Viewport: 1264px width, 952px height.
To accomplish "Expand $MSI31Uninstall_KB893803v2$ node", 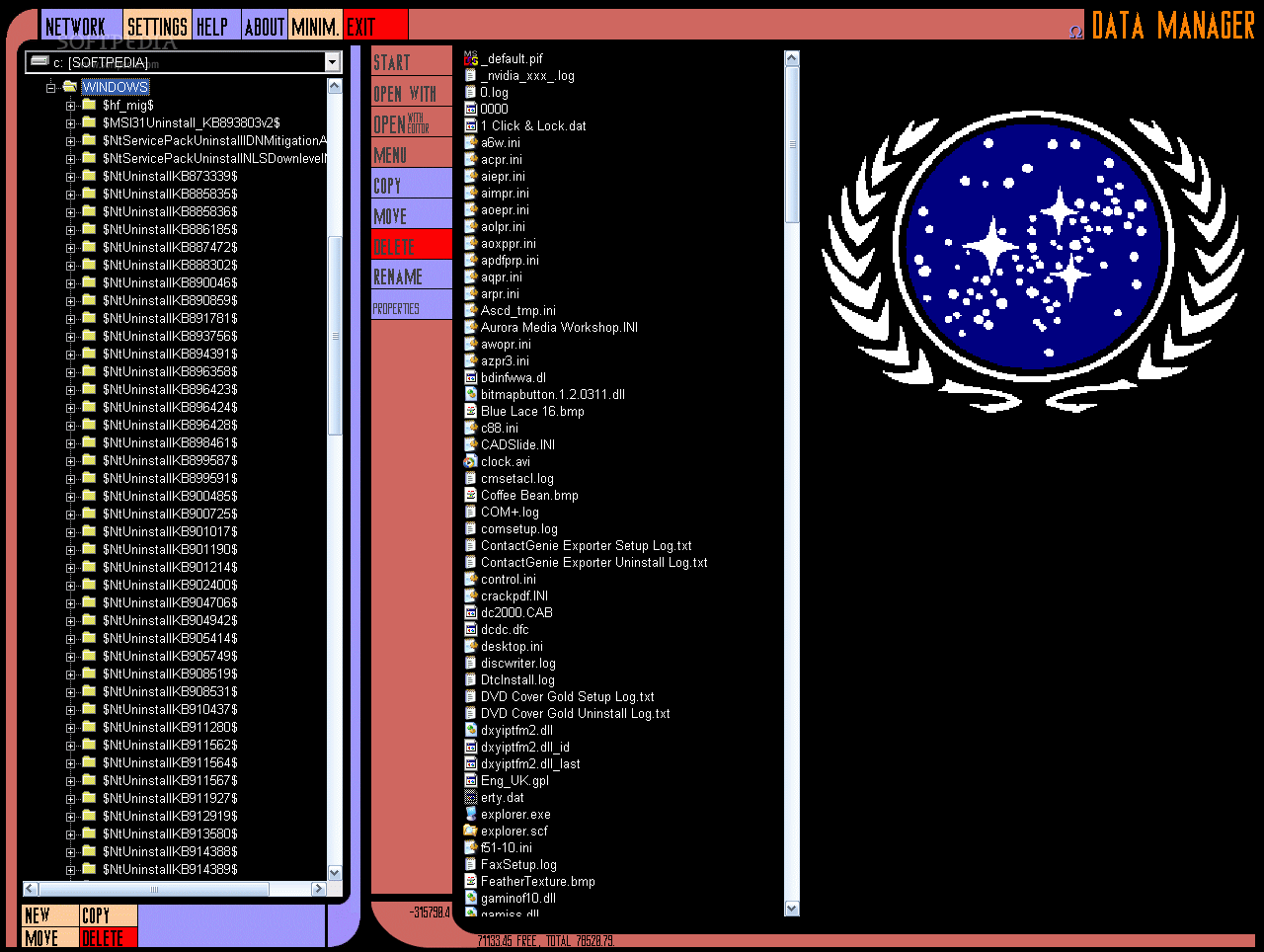I will coord(70,122).
